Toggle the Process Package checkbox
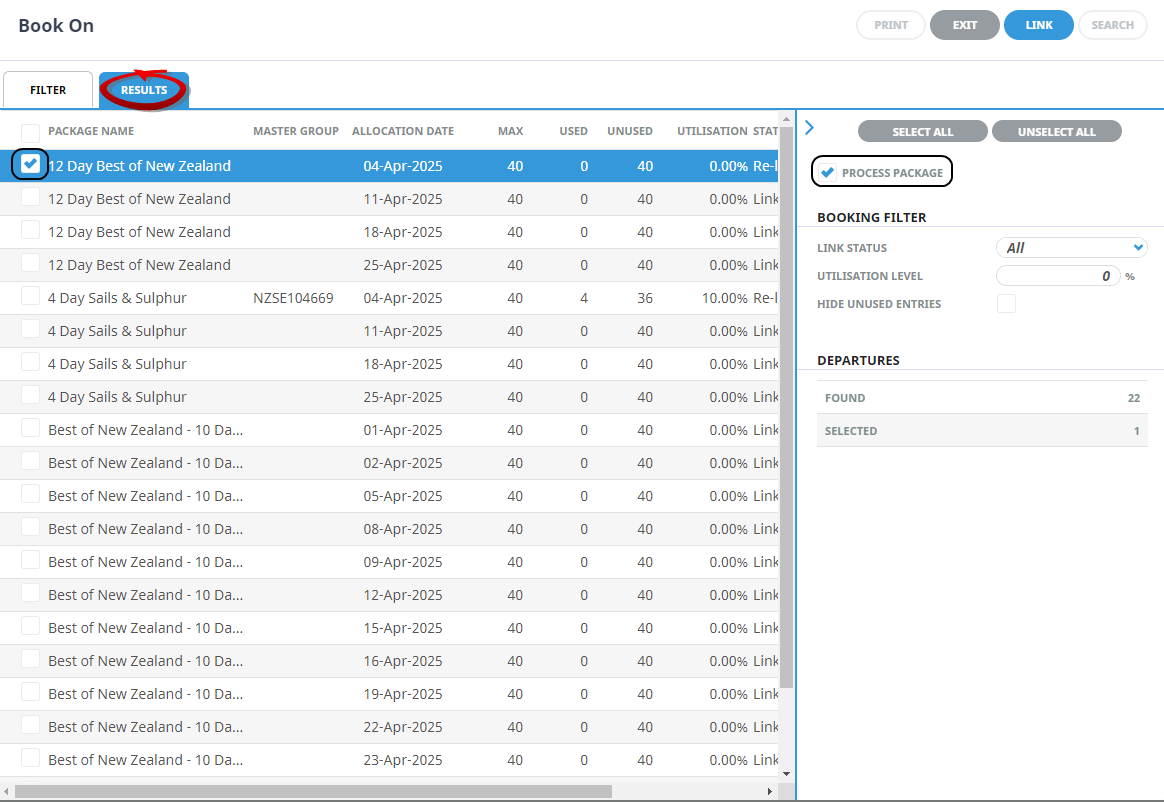Image resolution: width=1164 pixels, height=802 pixels. pos(828,173)
